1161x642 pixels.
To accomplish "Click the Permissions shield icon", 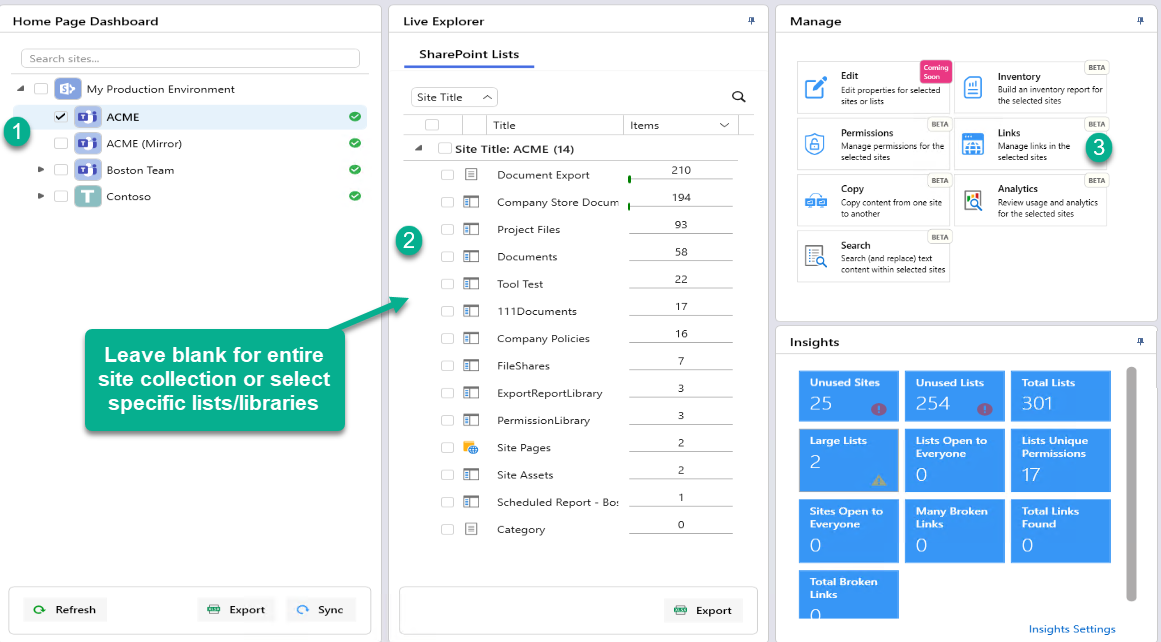I will (814, 144).
